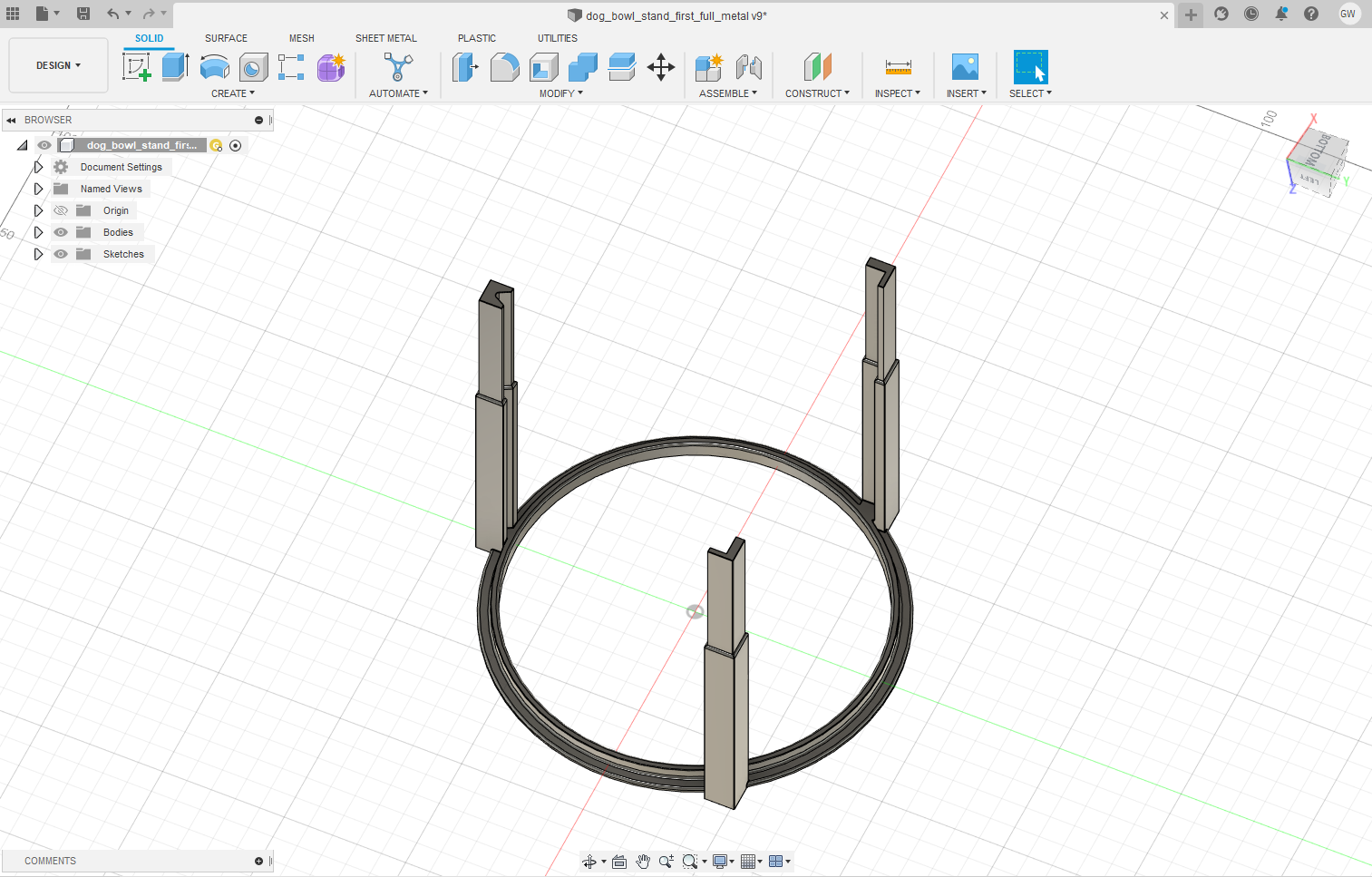The image size is (1372, 877).
Task: Open the INSPECT dropdown menu
Action: coord(898,93)
